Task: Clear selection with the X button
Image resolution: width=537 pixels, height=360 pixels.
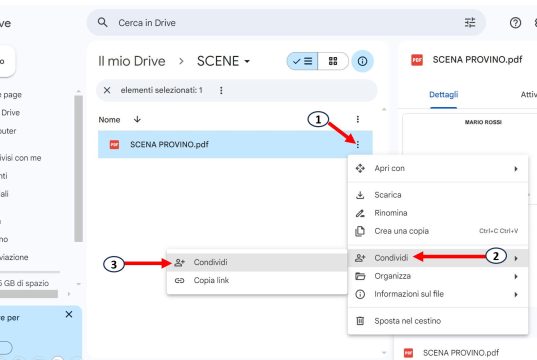Action: point(107,90)
